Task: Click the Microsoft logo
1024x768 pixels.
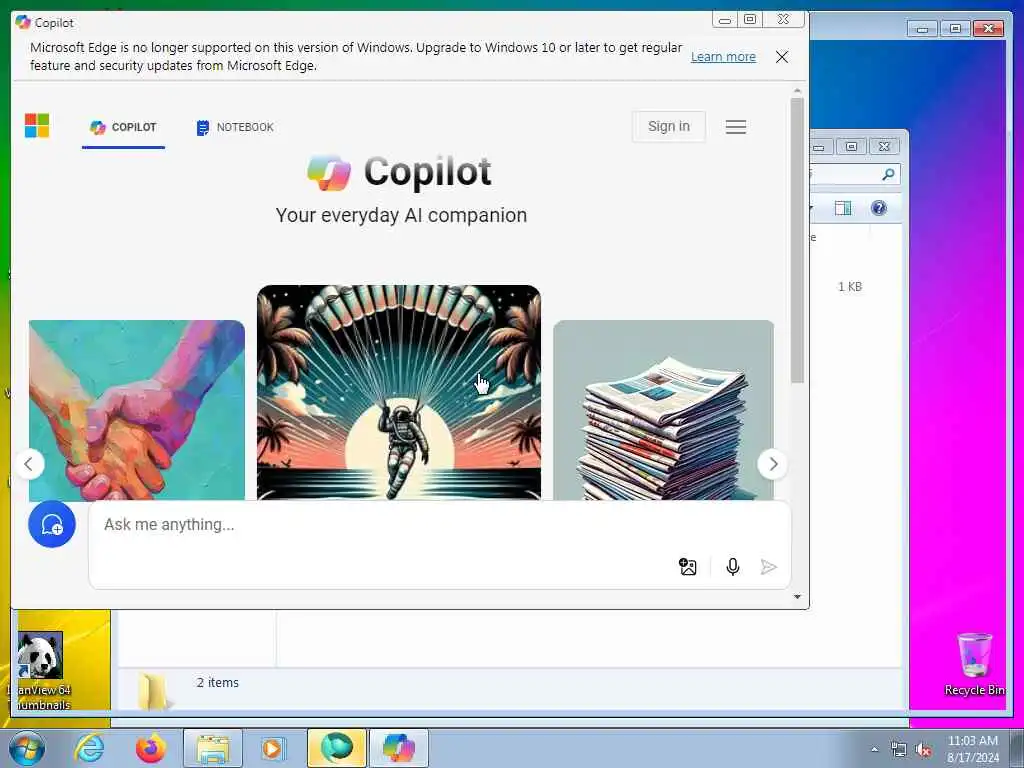Action: [37, 125]
